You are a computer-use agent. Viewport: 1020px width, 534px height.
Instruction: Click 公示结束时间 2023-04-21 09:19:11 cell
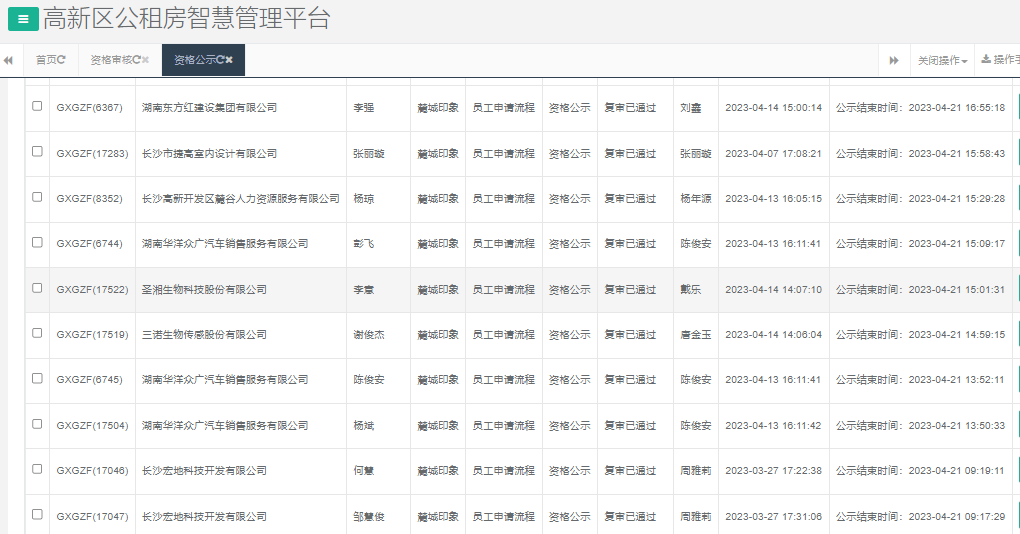coord(920,471)
